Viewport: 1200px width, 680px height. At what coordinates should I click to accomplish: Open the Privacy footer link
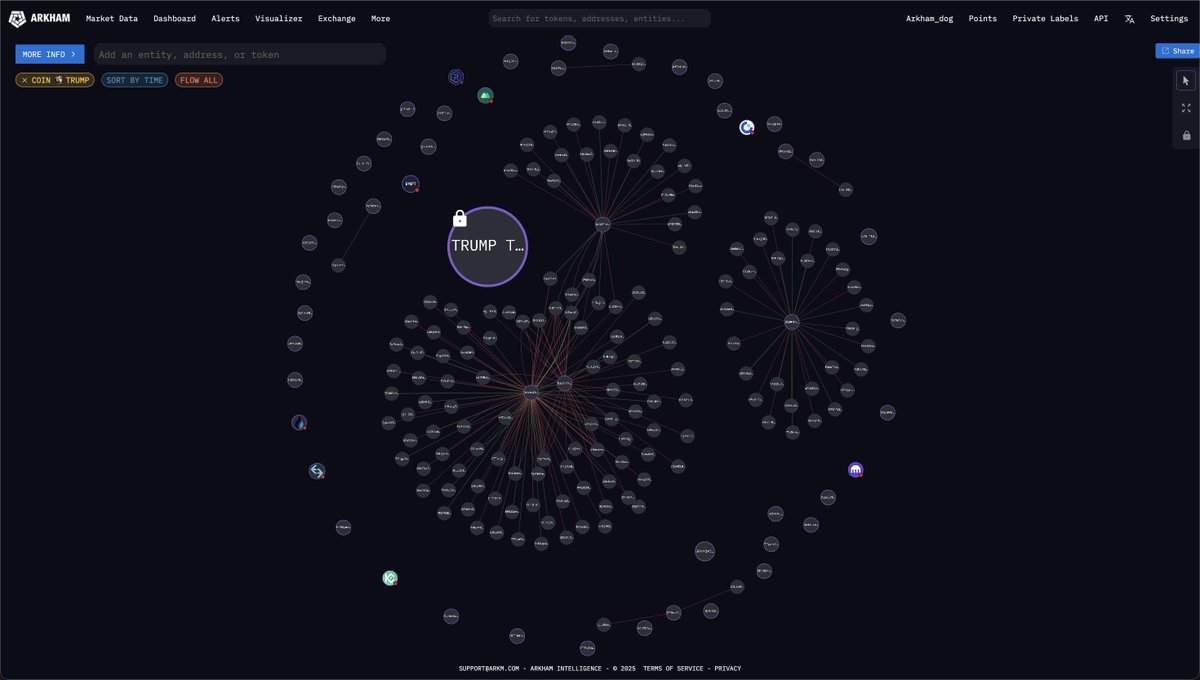[728, 668]
